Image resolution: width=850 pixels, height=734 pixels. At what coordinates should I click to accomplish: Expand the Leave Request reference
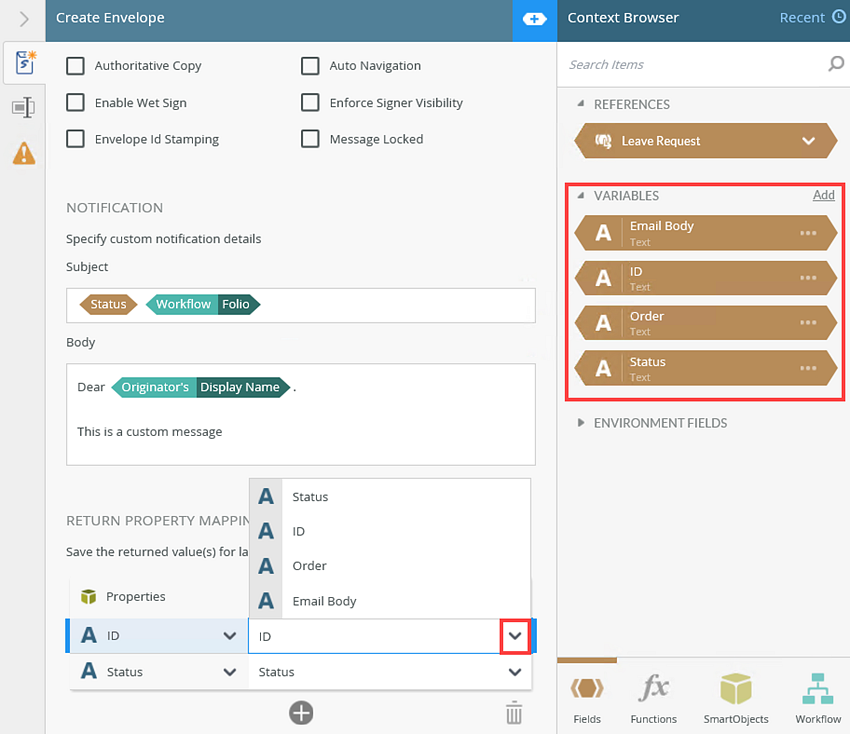pos(809,141)
